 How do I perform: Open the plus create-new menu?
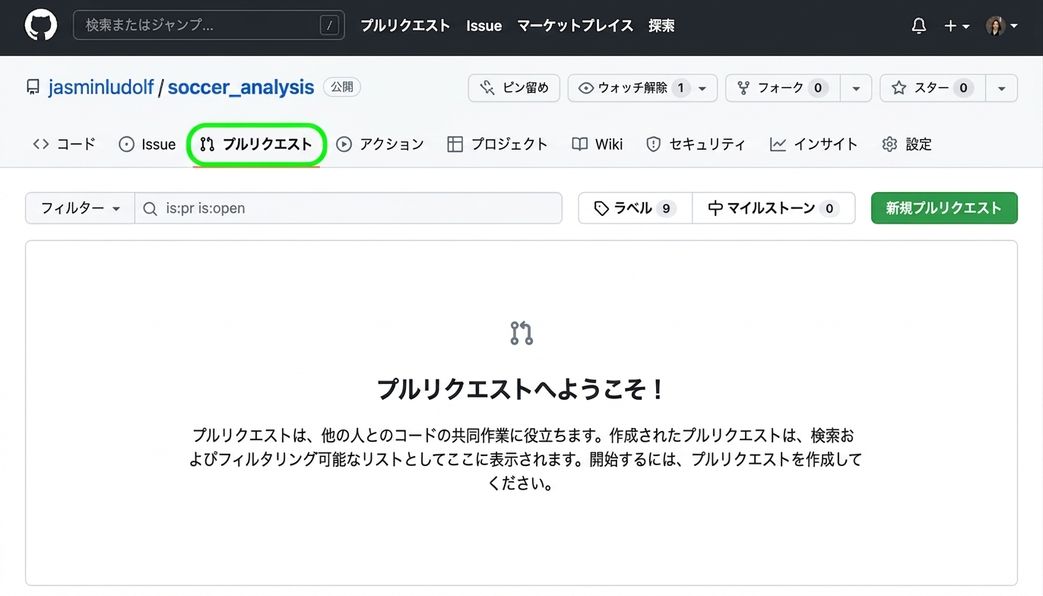(957, 26)
